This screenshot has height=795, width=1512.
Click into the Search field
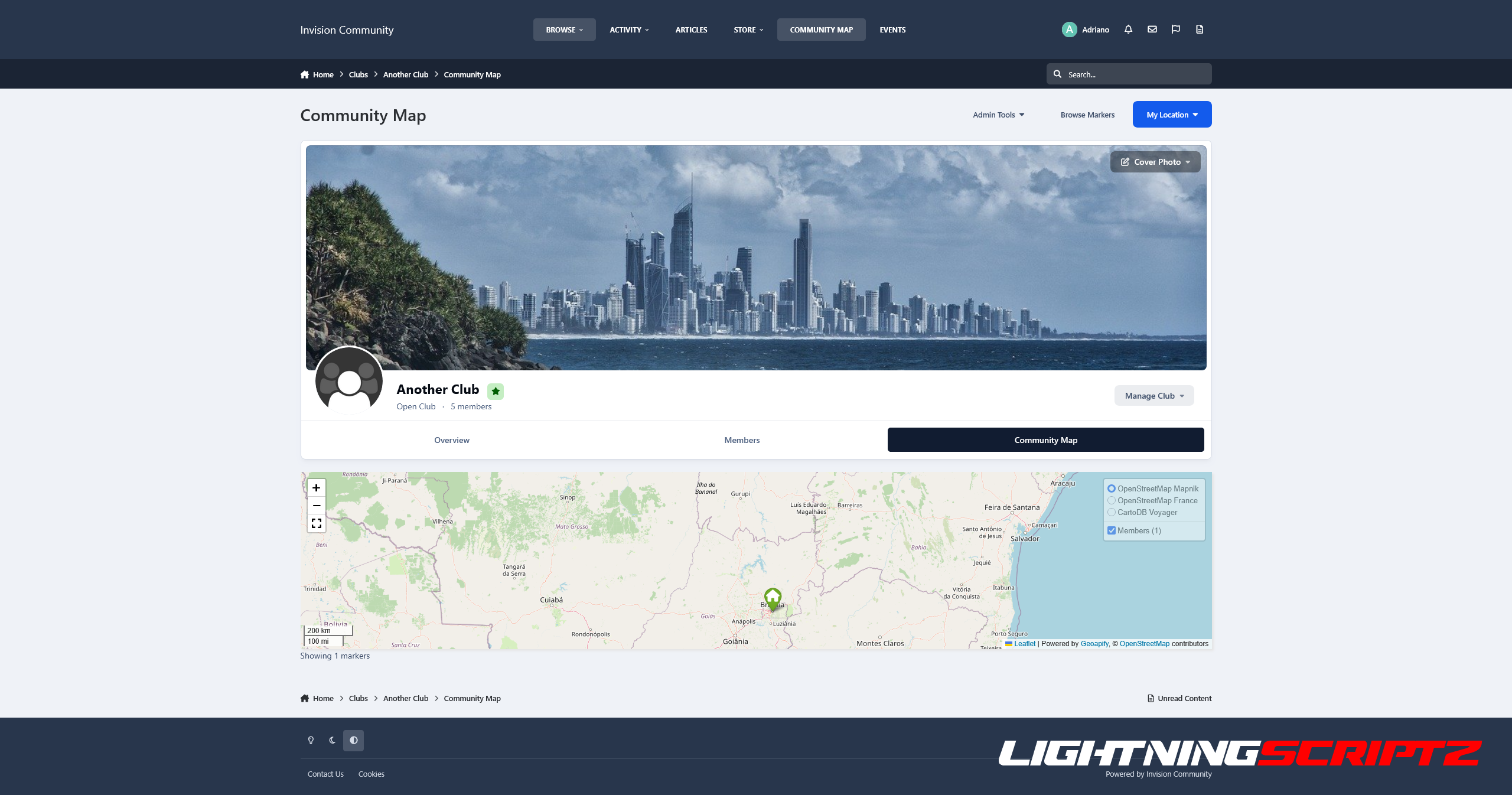[1134, 74]
